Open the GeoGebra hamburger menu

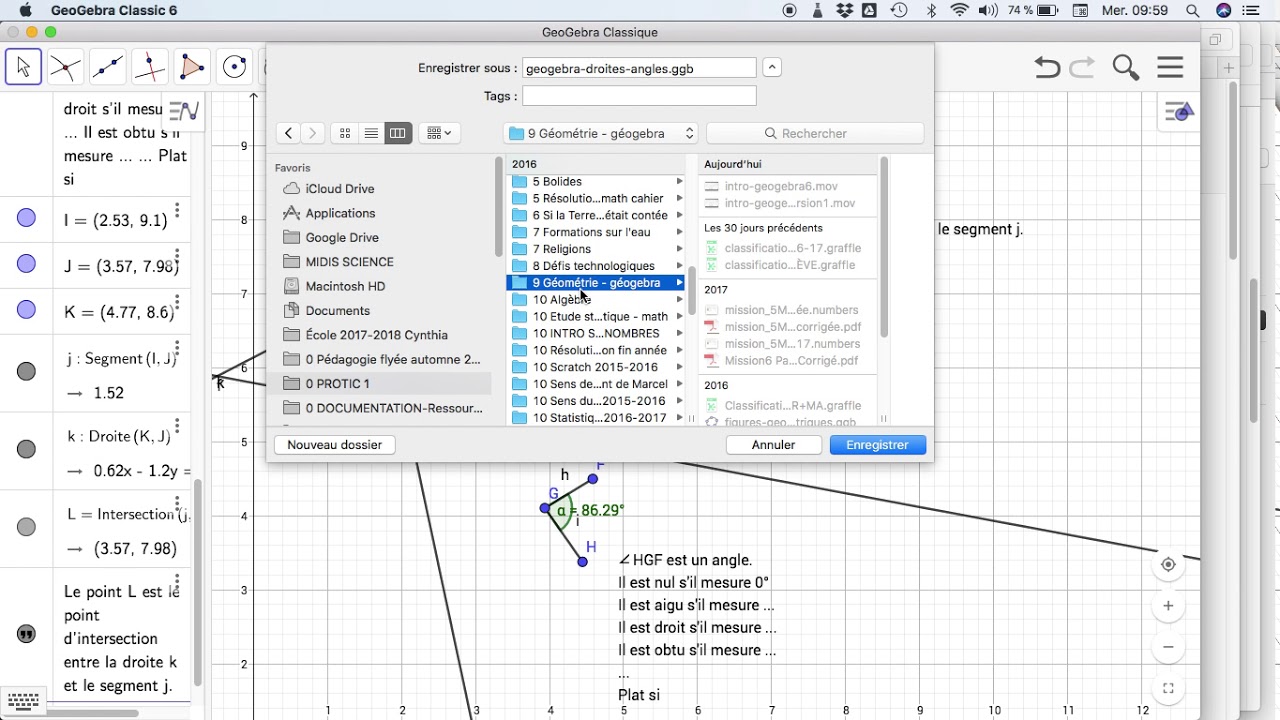pyautogui.click(x=1170, y=68)
